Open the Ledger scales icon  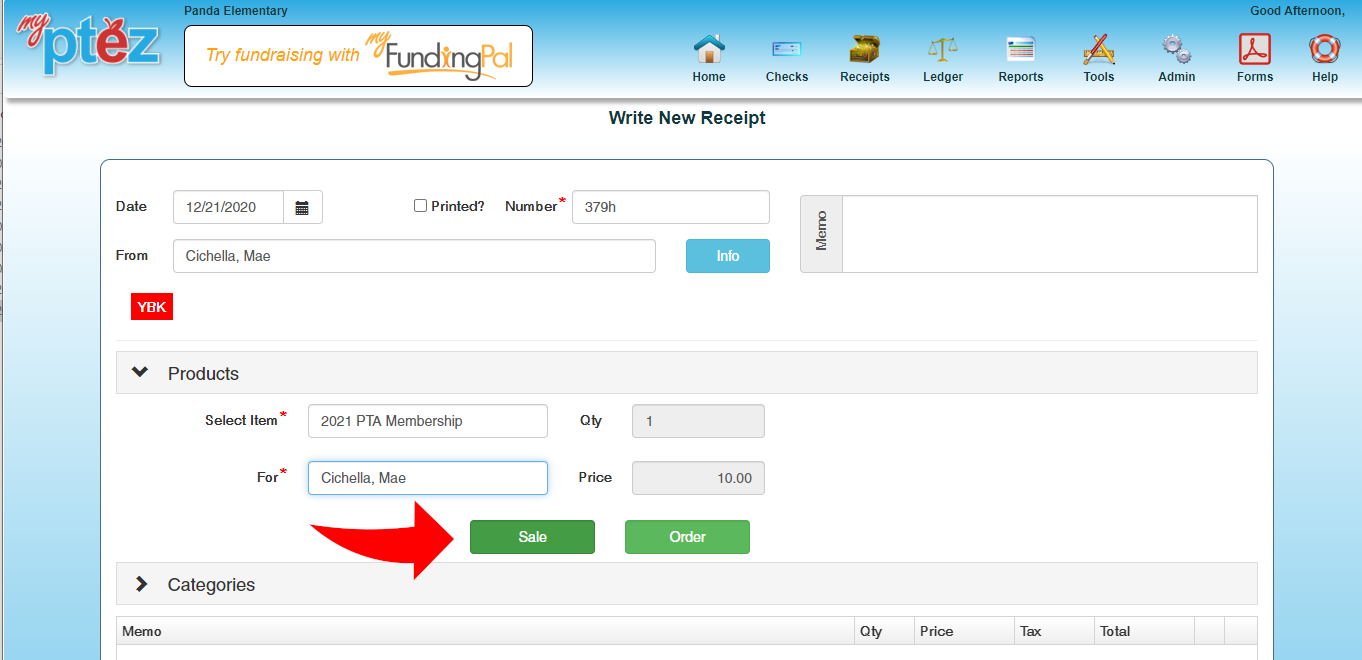point(942,49)
